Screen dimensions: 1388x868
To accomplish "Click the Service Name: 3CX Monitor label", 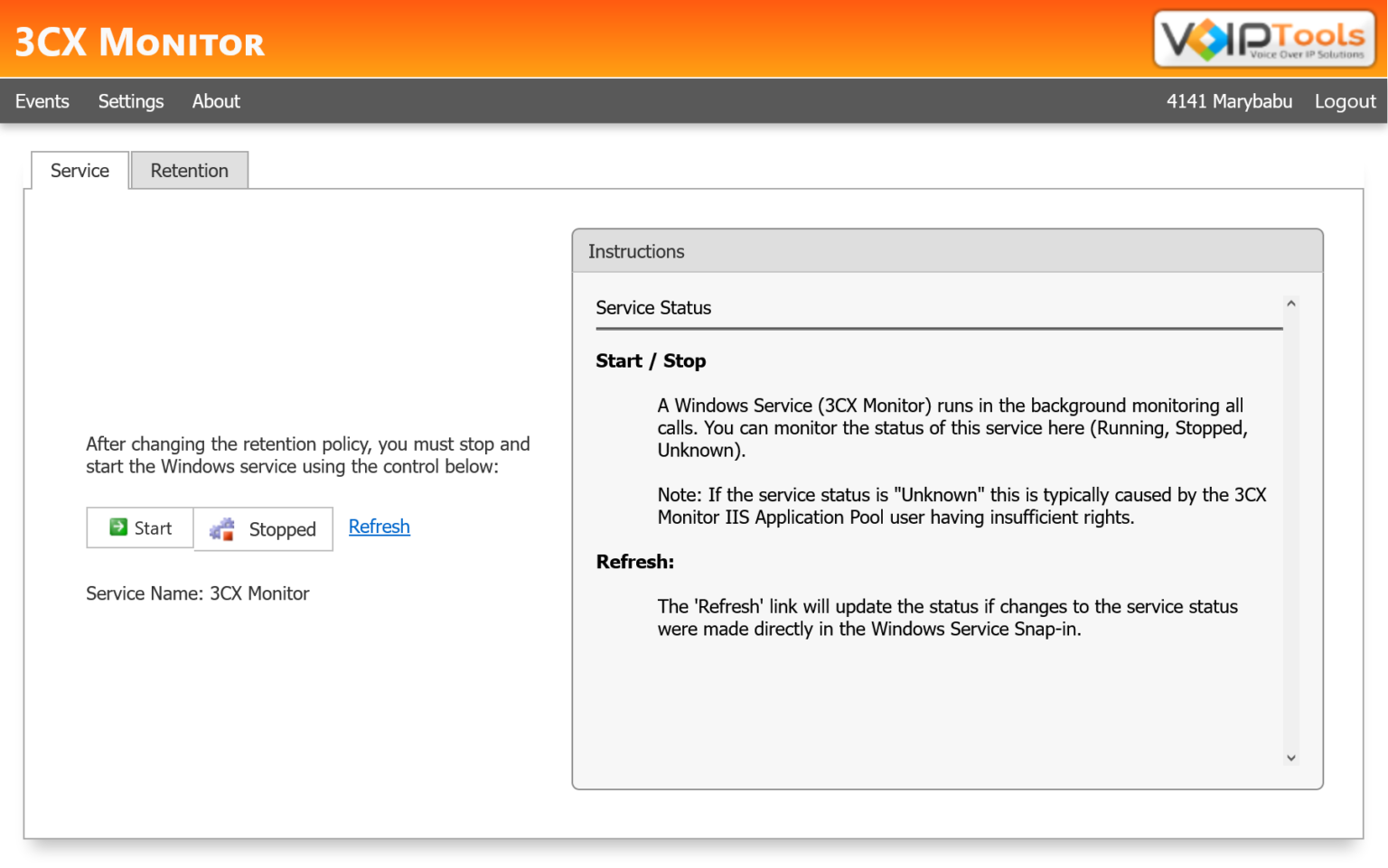I will click(197, 593).
